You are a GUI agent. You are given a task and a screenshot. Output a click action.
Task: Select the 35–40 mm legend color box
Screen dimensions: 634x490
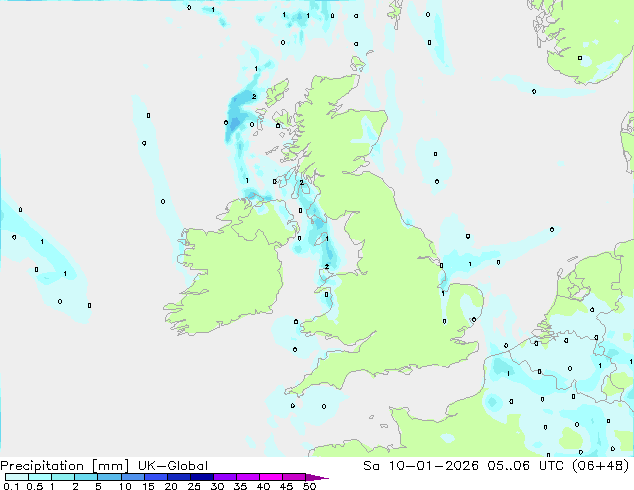(247, 477)
